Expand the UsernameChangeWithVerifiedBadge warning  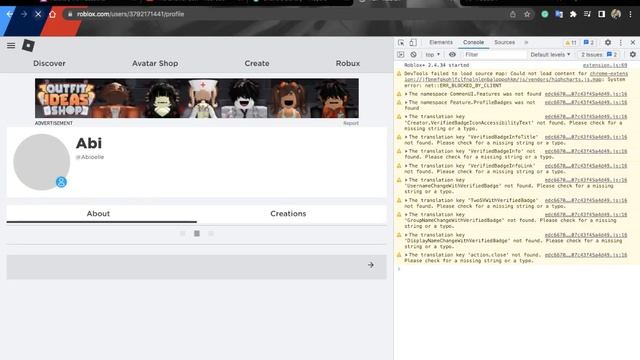point(406,180)
